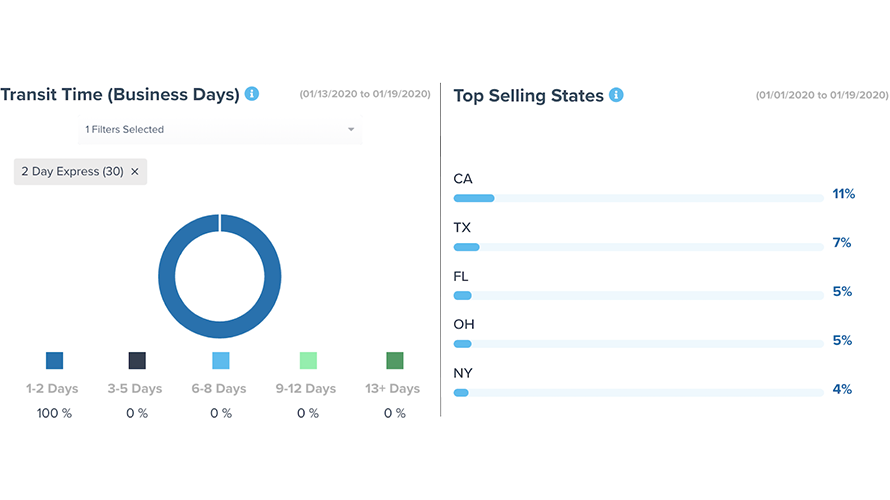Click the 11% value for CA
Image resolution: width=890 pixels, height=500 pixels.
[x=843, y=194]
